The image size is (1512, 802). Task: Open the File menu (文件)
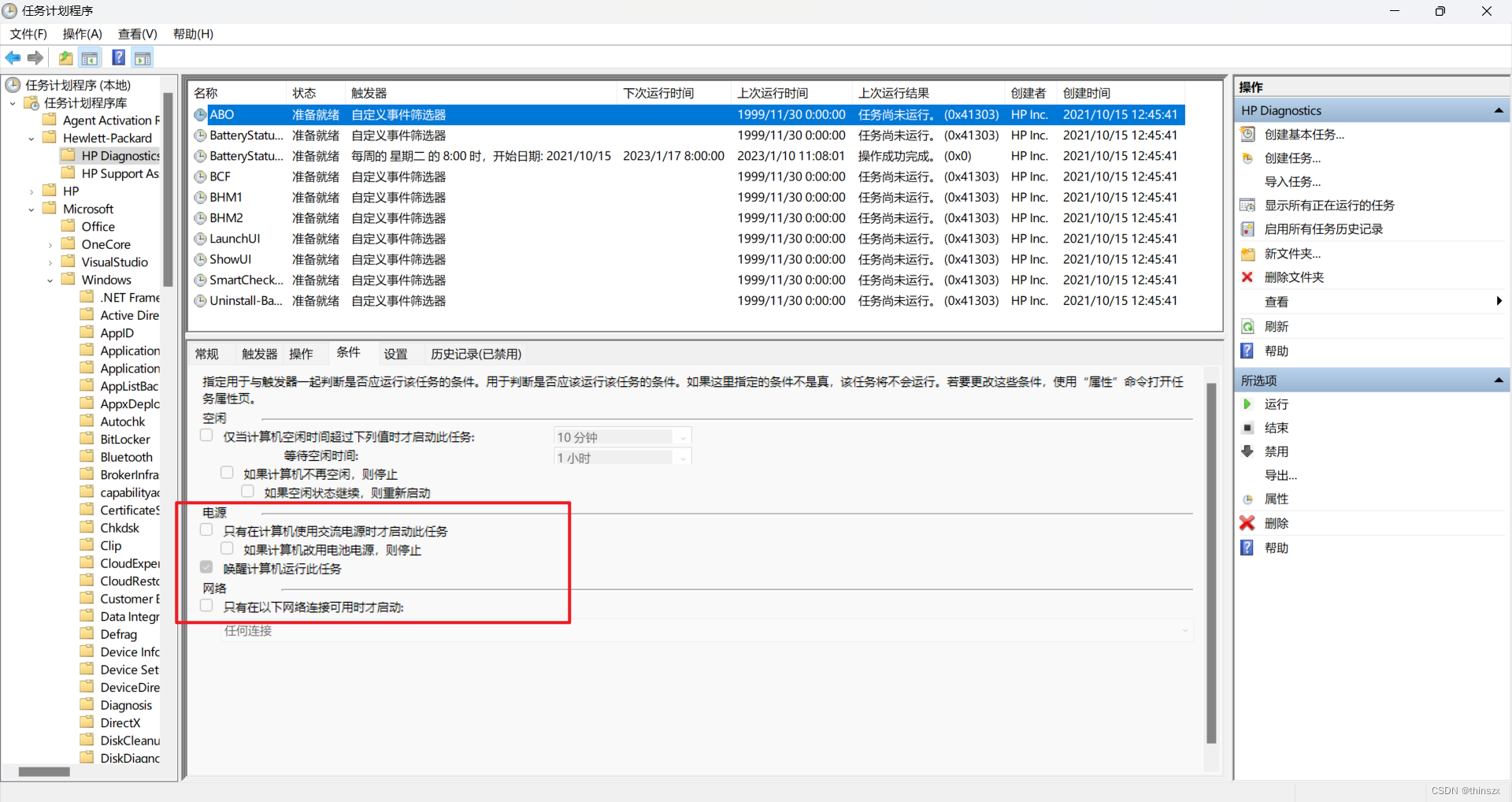28,34
